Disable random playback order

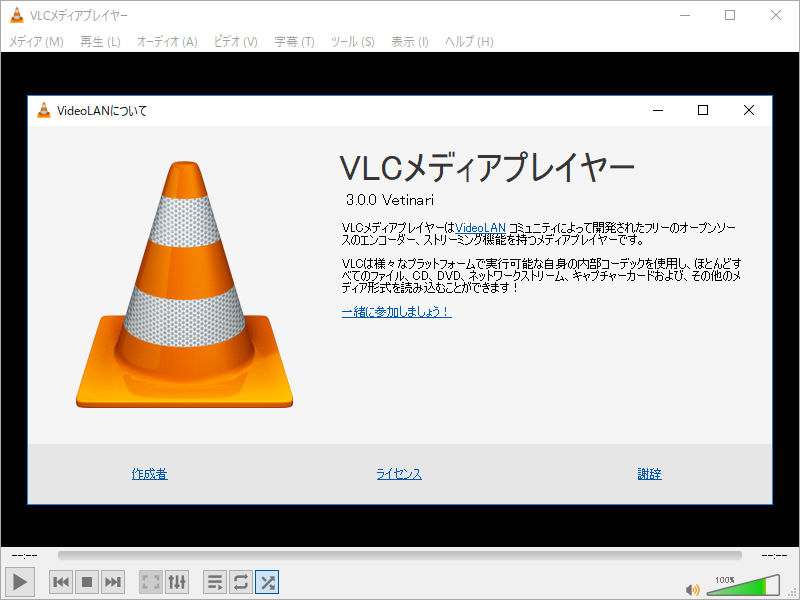(x=266, y=581)
